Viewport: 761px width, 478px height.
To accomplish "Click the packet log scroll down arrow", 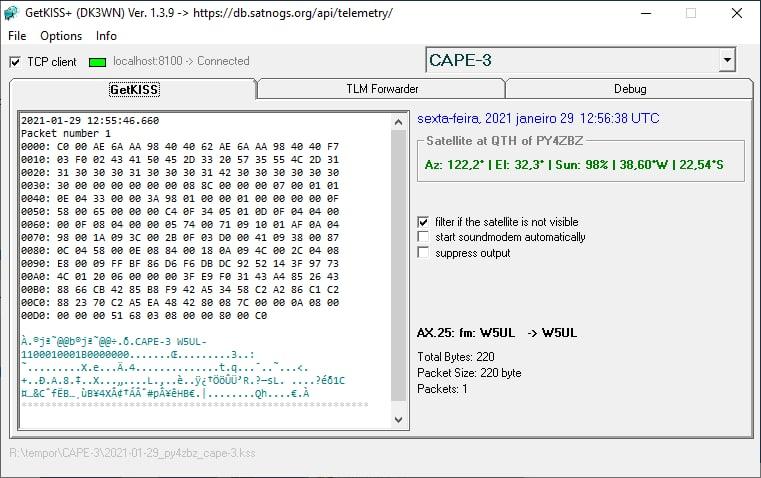I will pos(398,420).
